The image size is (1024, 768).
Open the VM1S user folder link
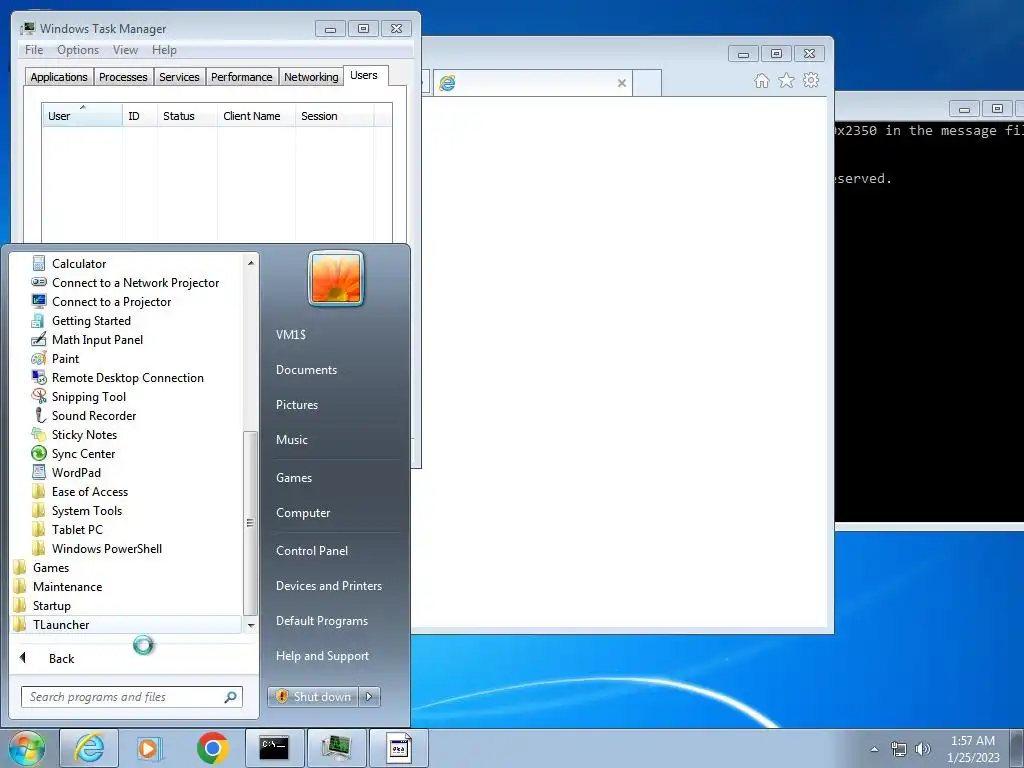(x=291, y=334)
